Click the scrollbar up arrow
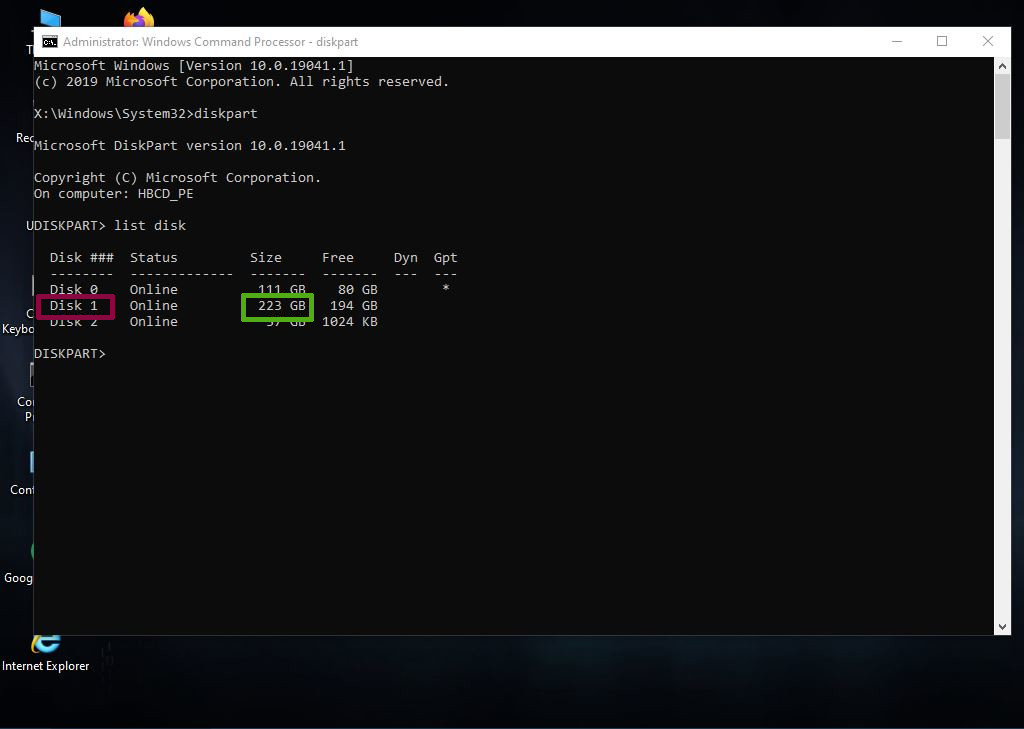Screen dimensions: 1024x729 pyautogui.click(x=1003, y=66)
